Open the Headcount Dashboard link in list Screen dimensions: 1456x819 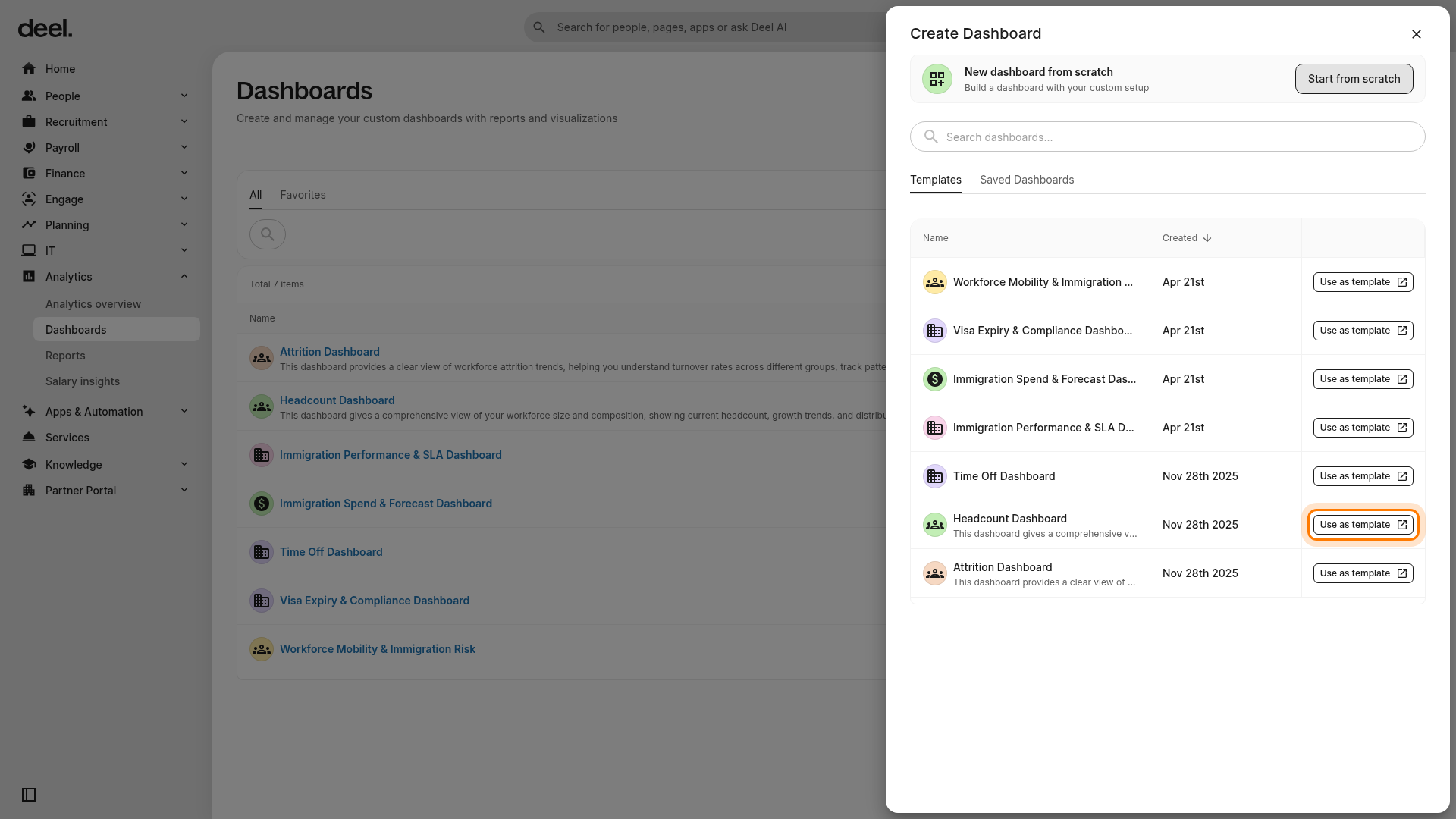[x=337, y=400]
